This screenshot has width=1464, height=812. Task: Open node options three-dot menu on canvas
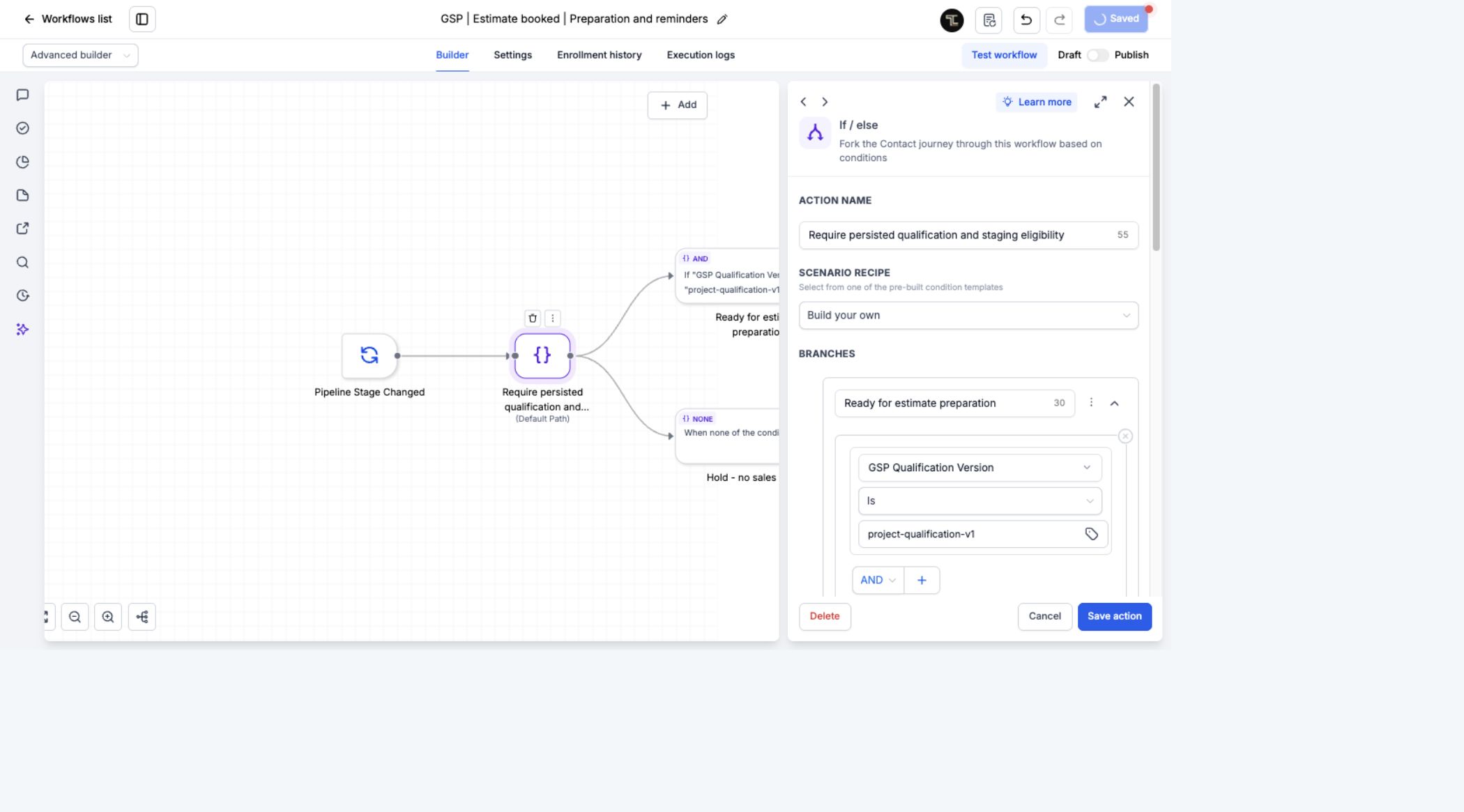coord(553,318)
